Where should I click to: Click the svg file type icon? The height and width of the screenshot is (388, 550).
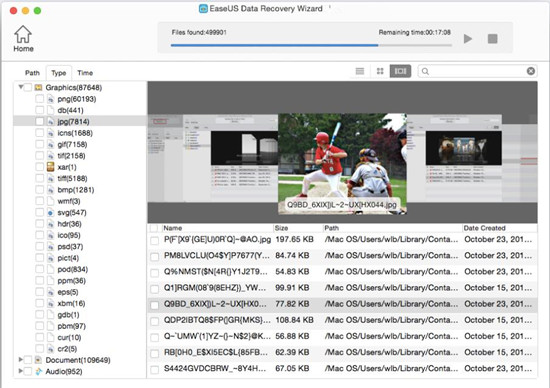(x=51, y=213)
